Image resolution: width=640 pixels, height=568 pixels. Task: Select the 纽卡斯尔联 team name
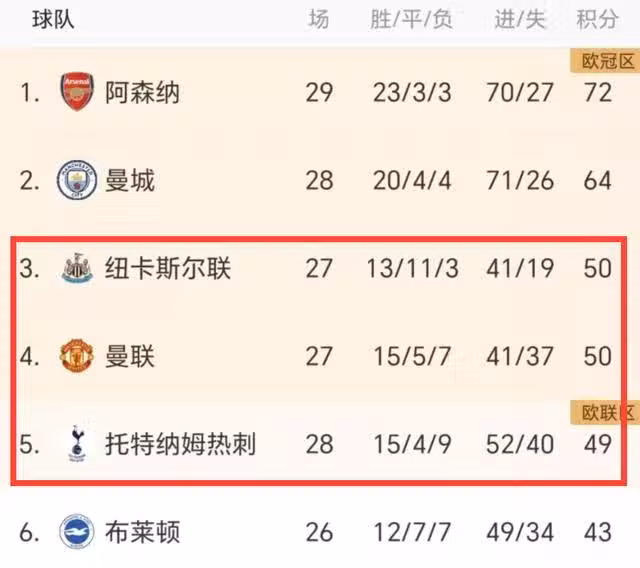pyautogui.click(x=167, y=268)
